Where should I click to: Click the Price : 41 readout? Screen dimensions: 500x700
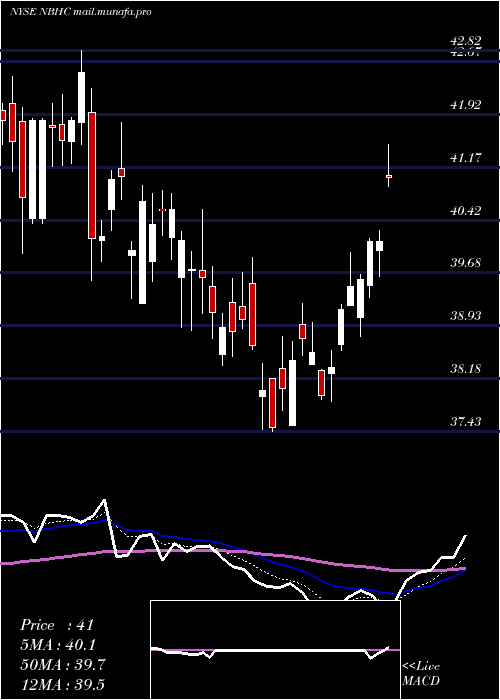click(57, 625)
